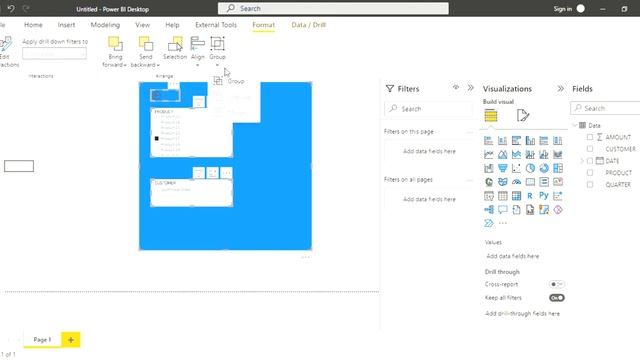Click Edit interactions in the ribbon
This screenshot has width=640, height=360.
(x=7, y=52)
